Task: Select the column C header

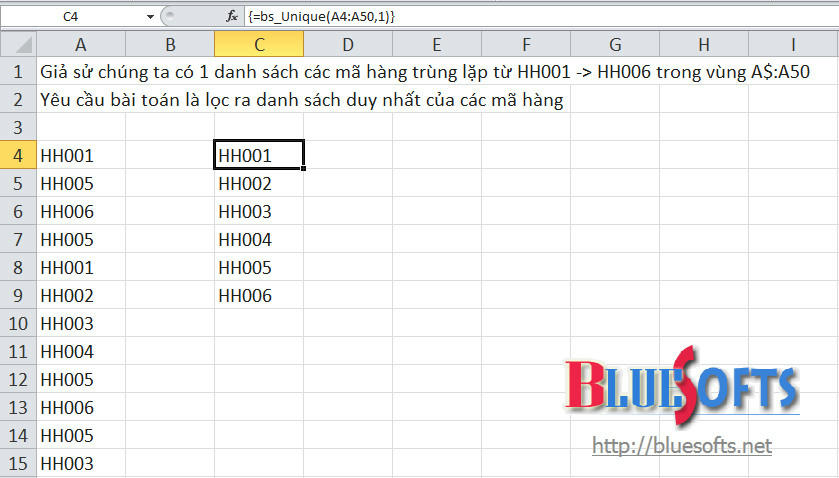Action: pos(259,45)
